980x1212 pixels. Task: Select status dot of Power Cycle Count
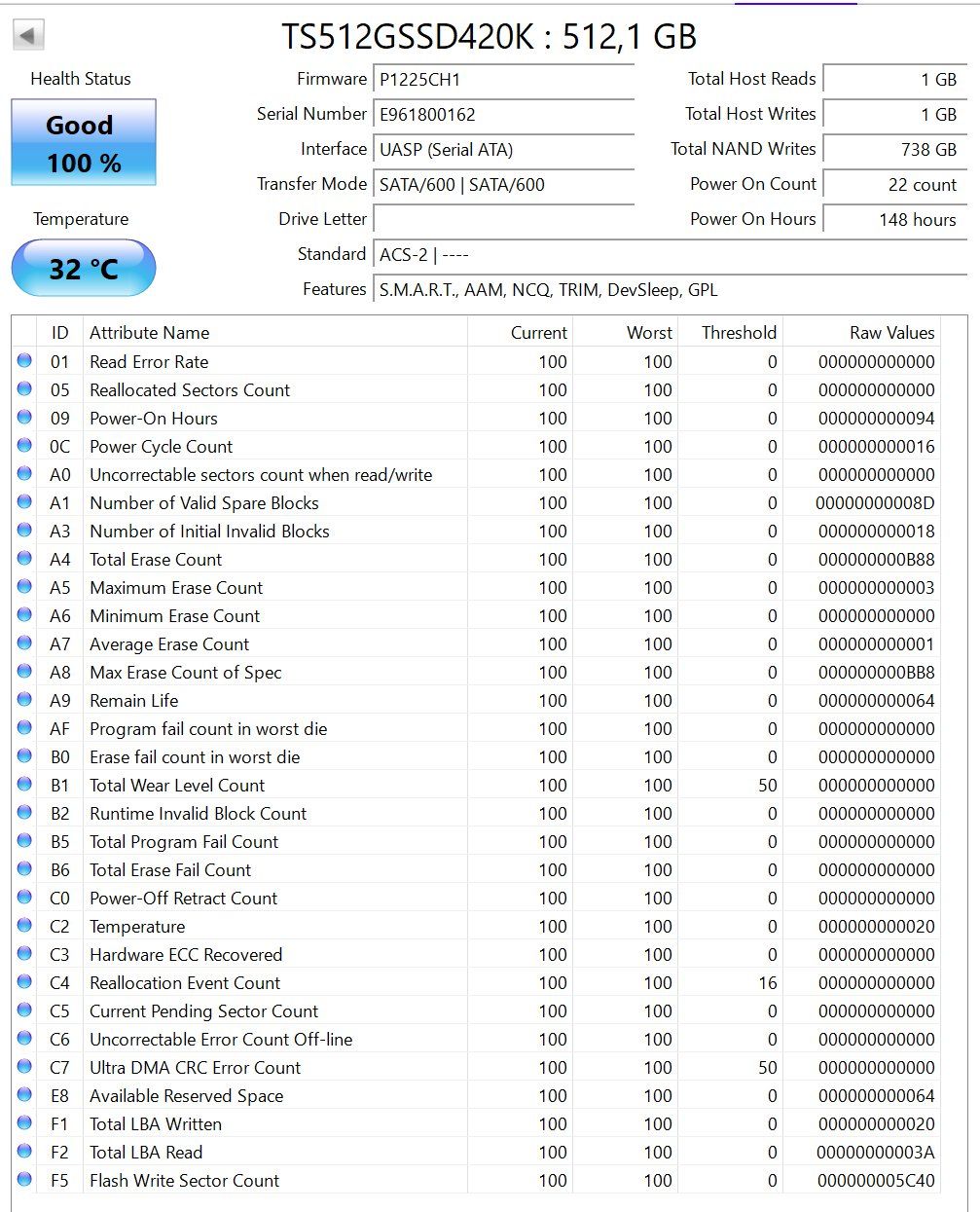coord(24,446)
